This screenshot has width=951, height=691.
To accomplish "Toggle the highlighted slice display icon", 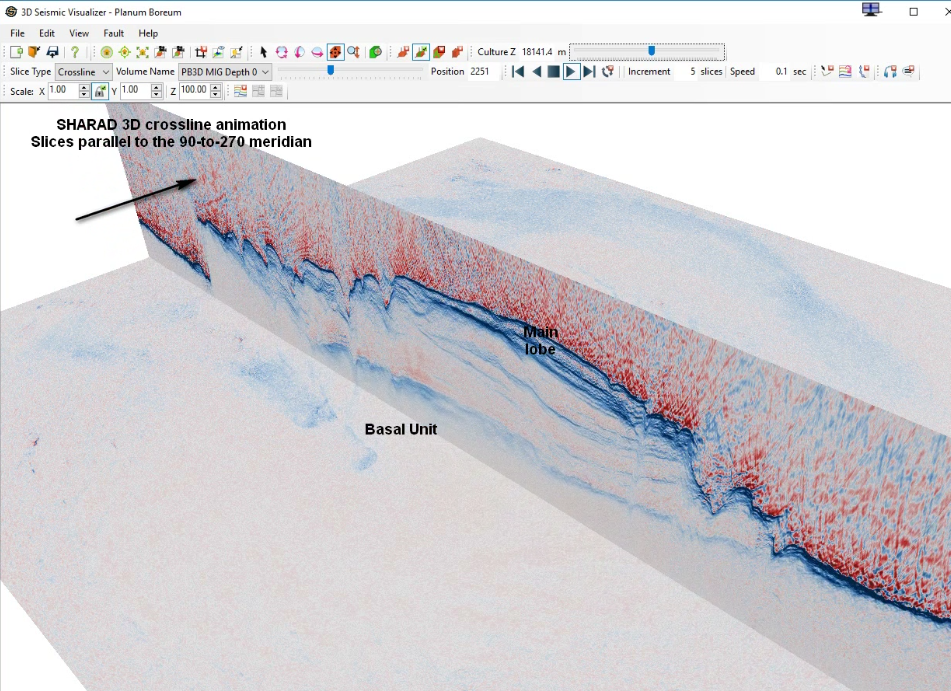I will point(421,52).
